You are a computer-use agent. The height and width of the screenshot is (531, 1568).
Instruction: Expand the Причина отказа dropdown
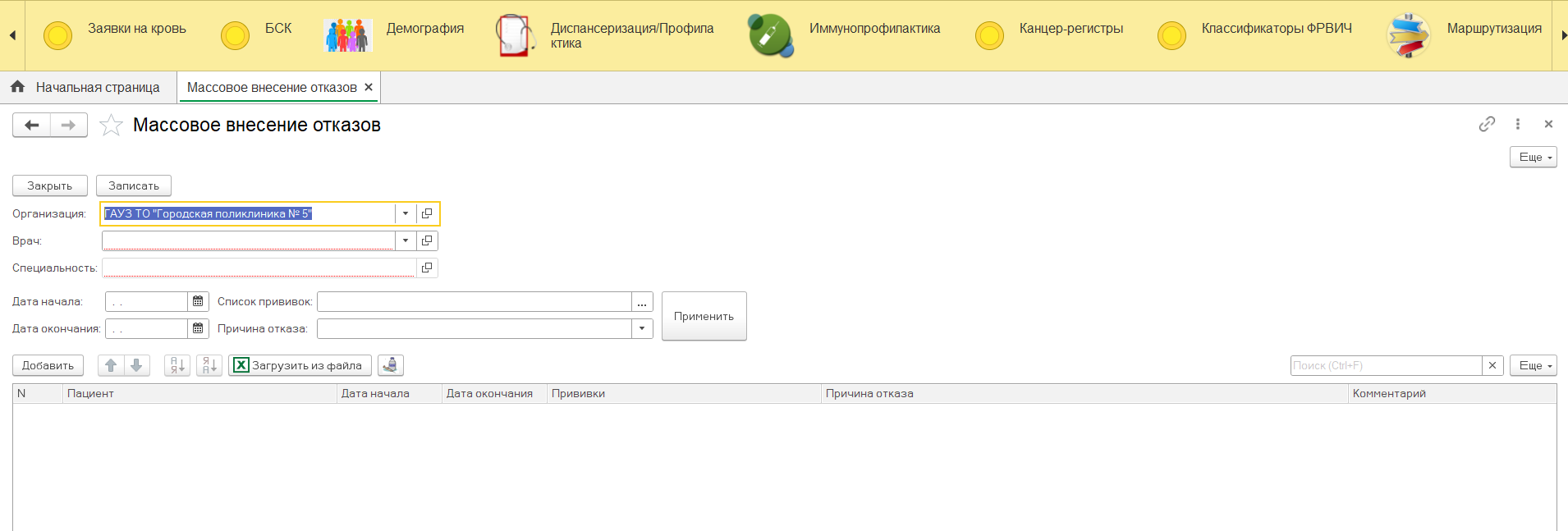pos(642,329)
